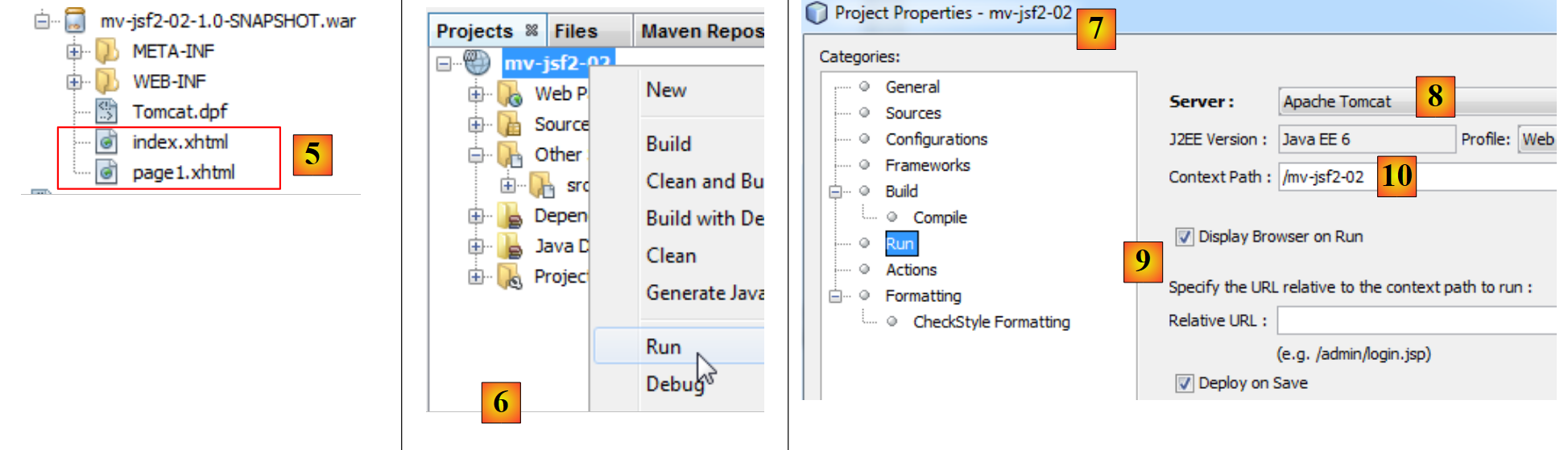
Task: Collapse the Build category node
Action: (x=835, y=192)
